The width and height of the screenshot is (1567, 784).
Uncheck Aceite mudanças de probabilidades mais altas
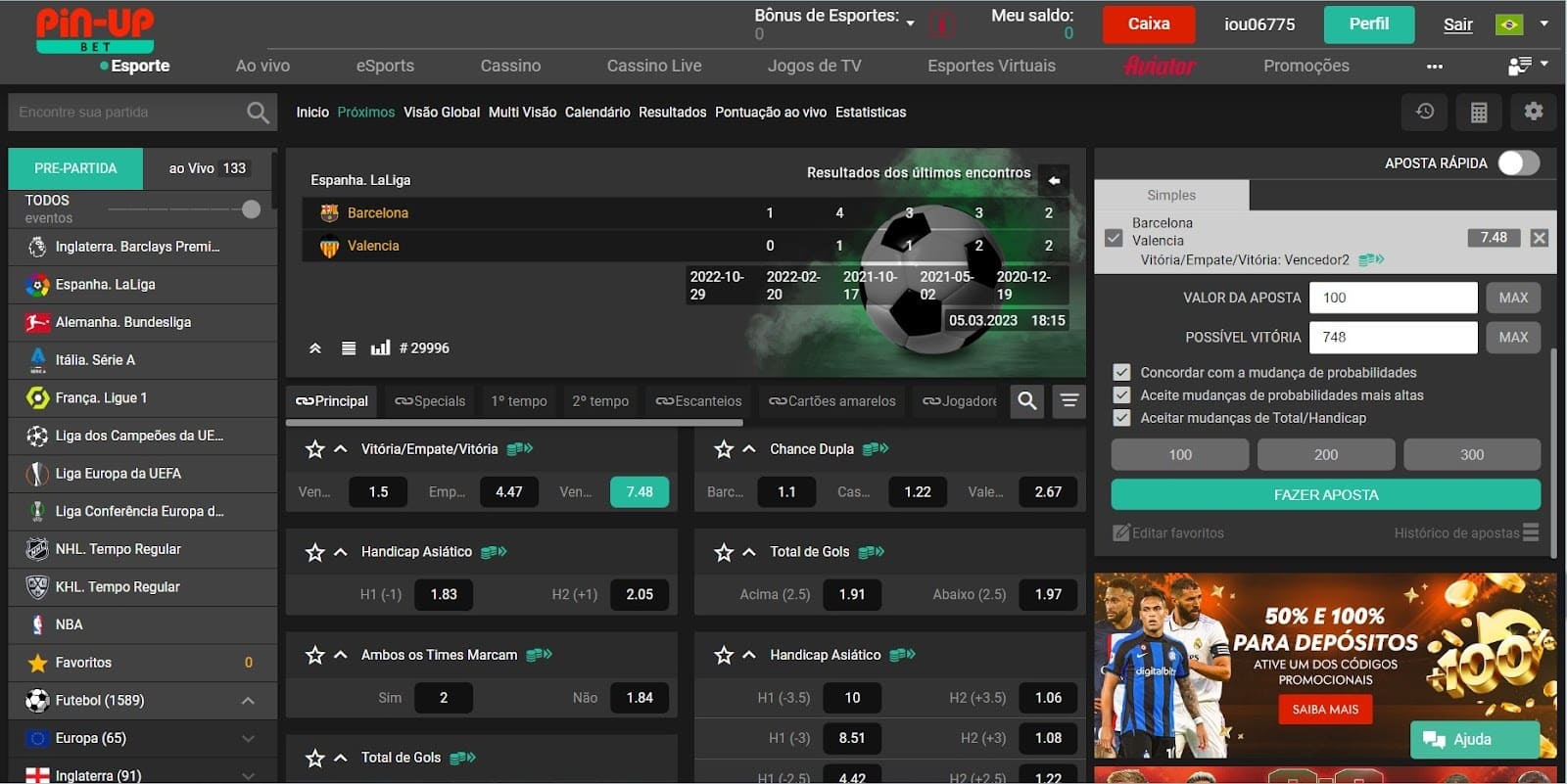pyautogui.click(x=1121, y=394)
